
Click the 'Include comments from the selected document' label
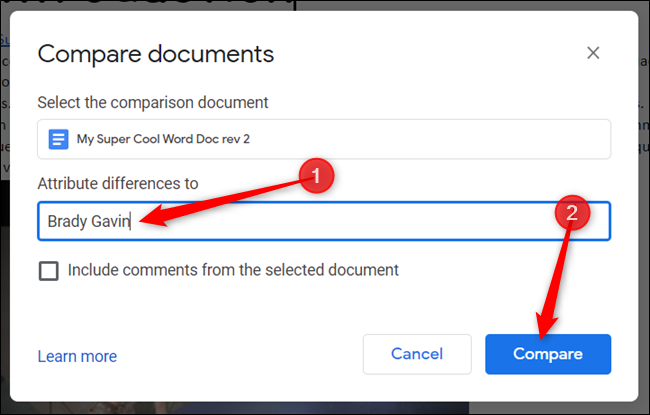coord(233,270)
